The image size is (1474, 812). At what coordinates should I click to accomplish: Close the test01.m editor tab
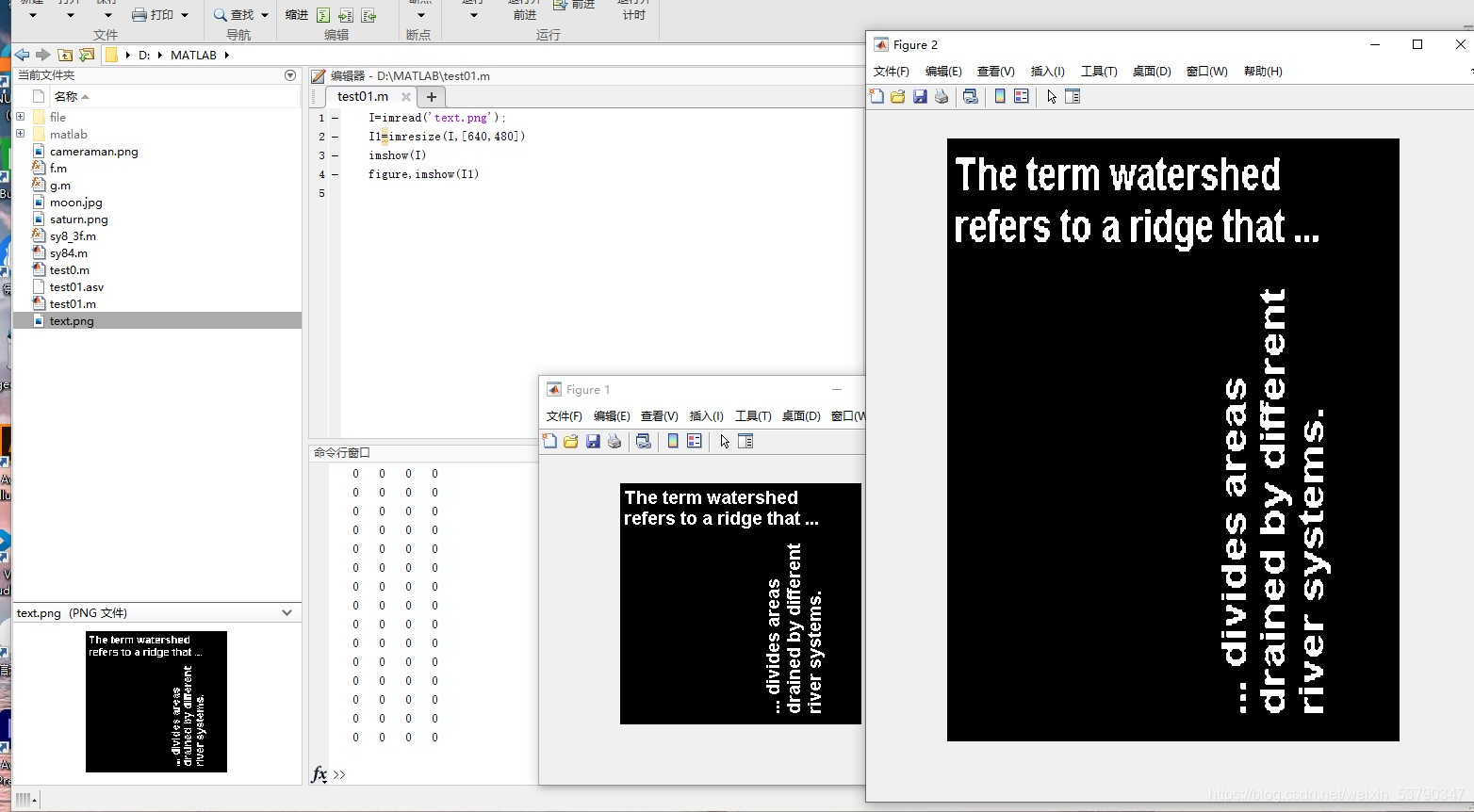(x=406, y=96)
